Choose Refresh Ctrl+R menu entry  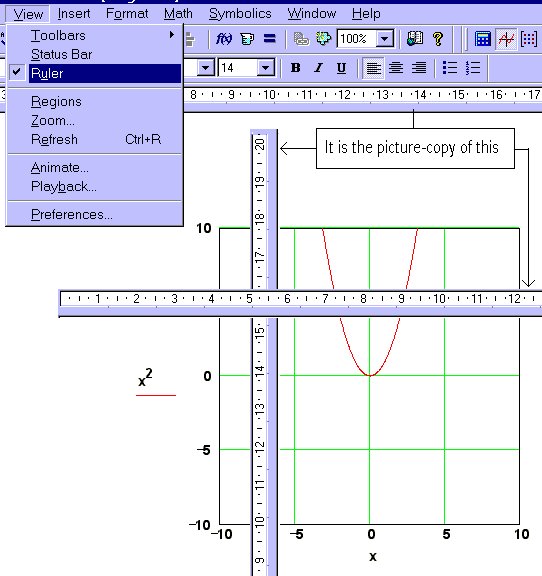point(95,140)
